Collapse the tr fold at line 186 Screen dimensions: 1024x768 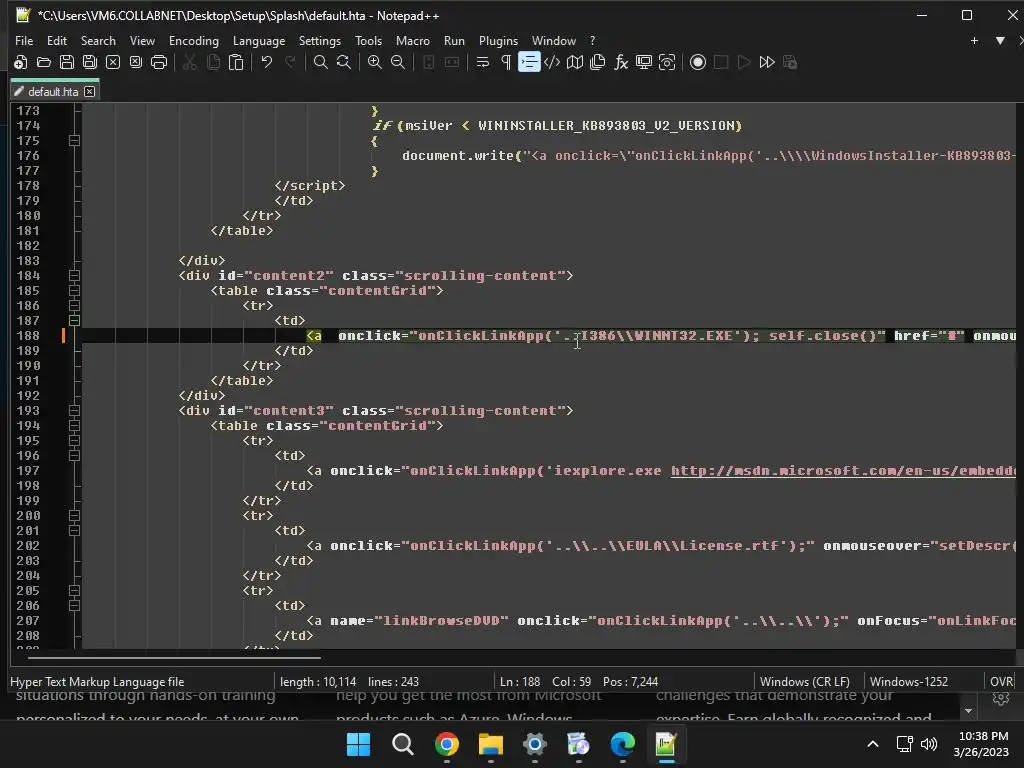click(x=74, y=306)
